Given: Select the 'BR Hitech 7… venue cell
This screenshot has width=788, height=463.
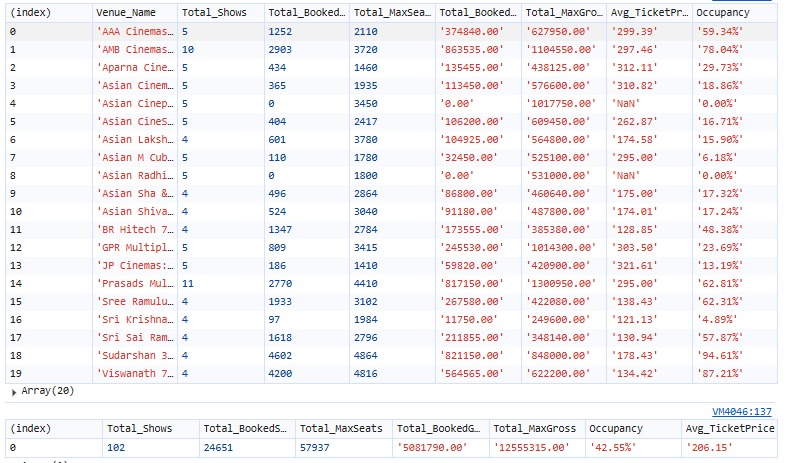Looking at the screenshot, I should pyautogui.click(x=135, y=230).
